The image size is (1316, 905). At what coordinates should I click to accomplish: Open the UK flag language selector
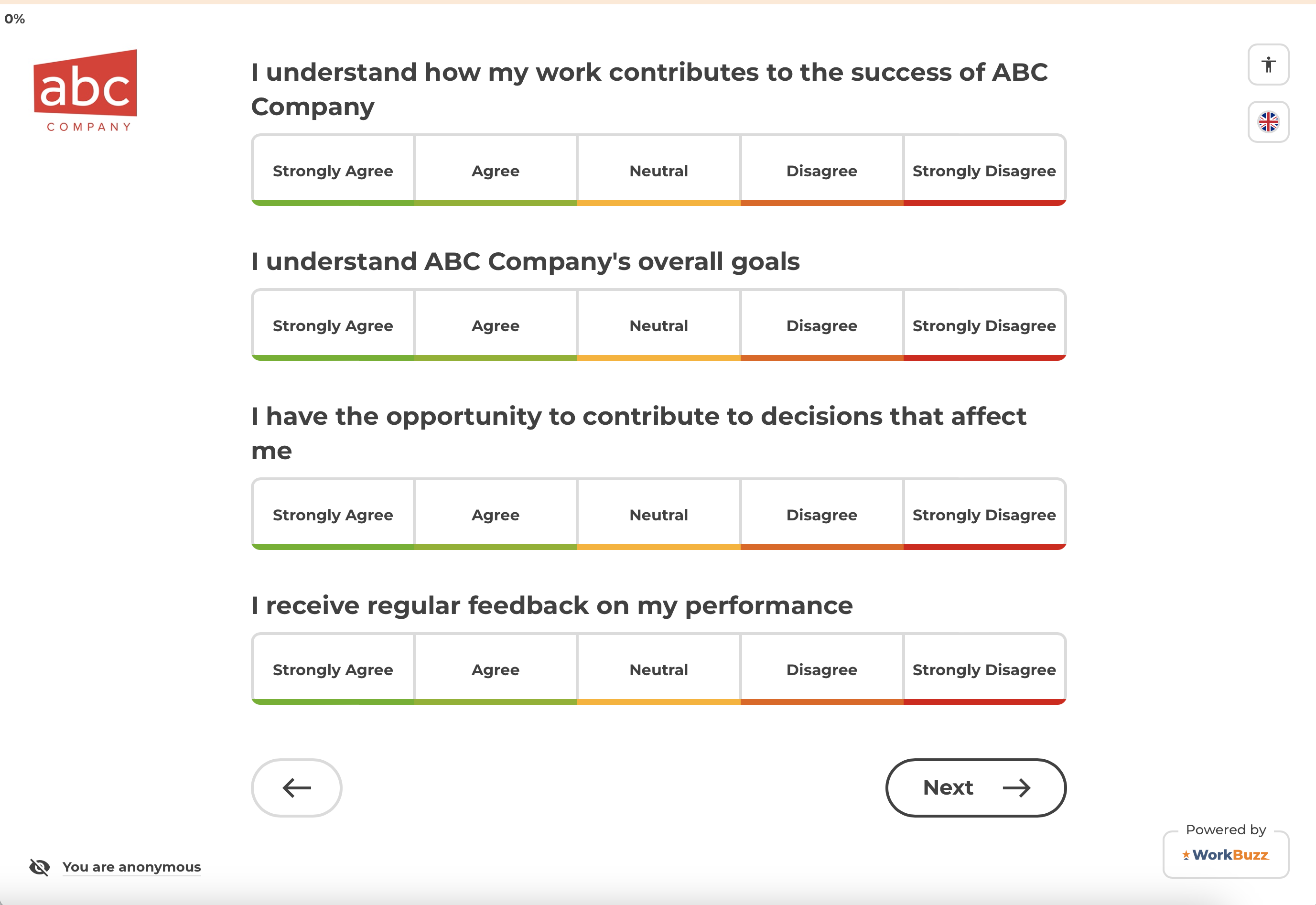pos(1268,122)
